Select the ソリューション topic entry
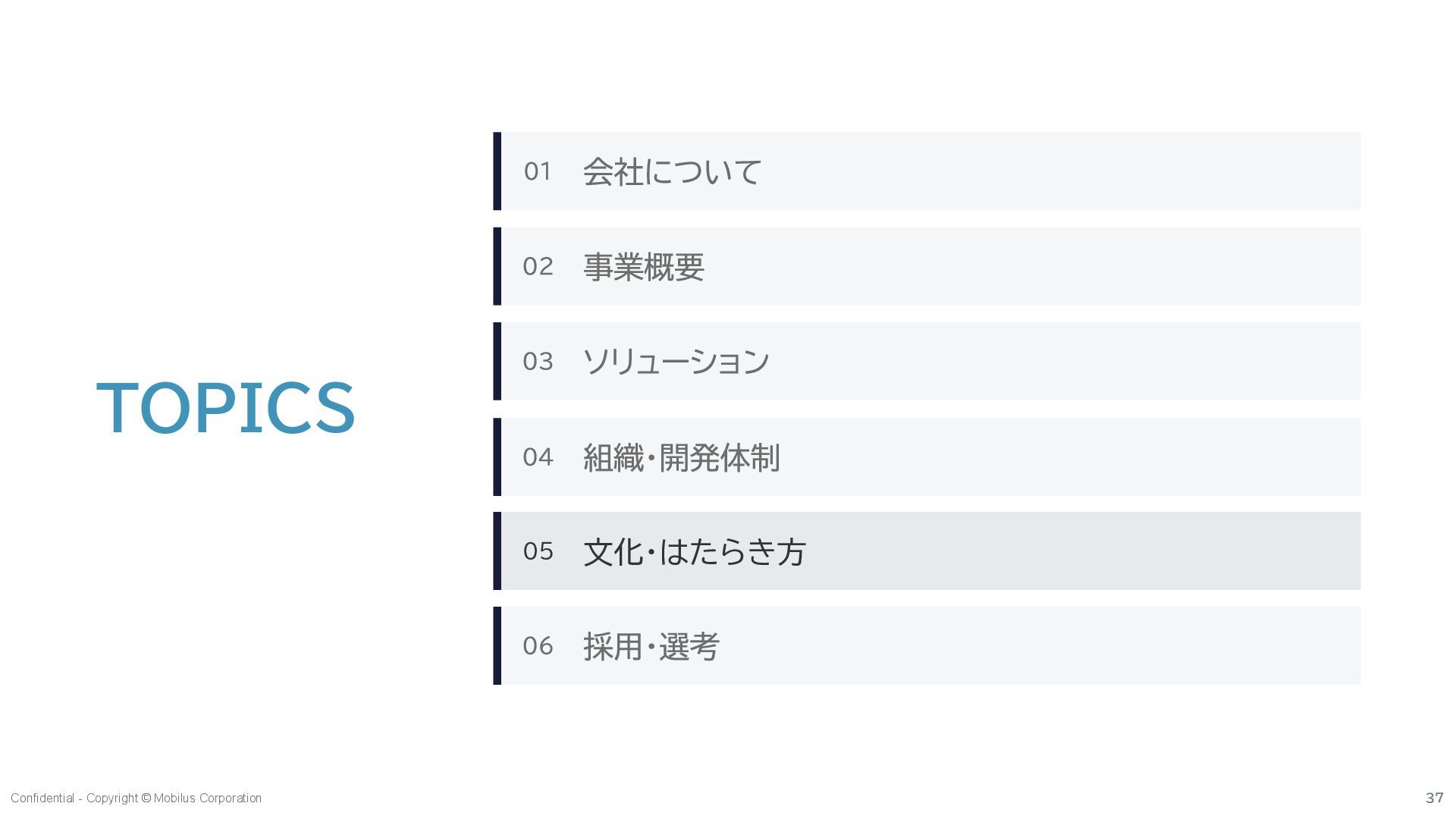Image resolution: width=1456 pixels, height=819 pixels. (x=927, y=361)
